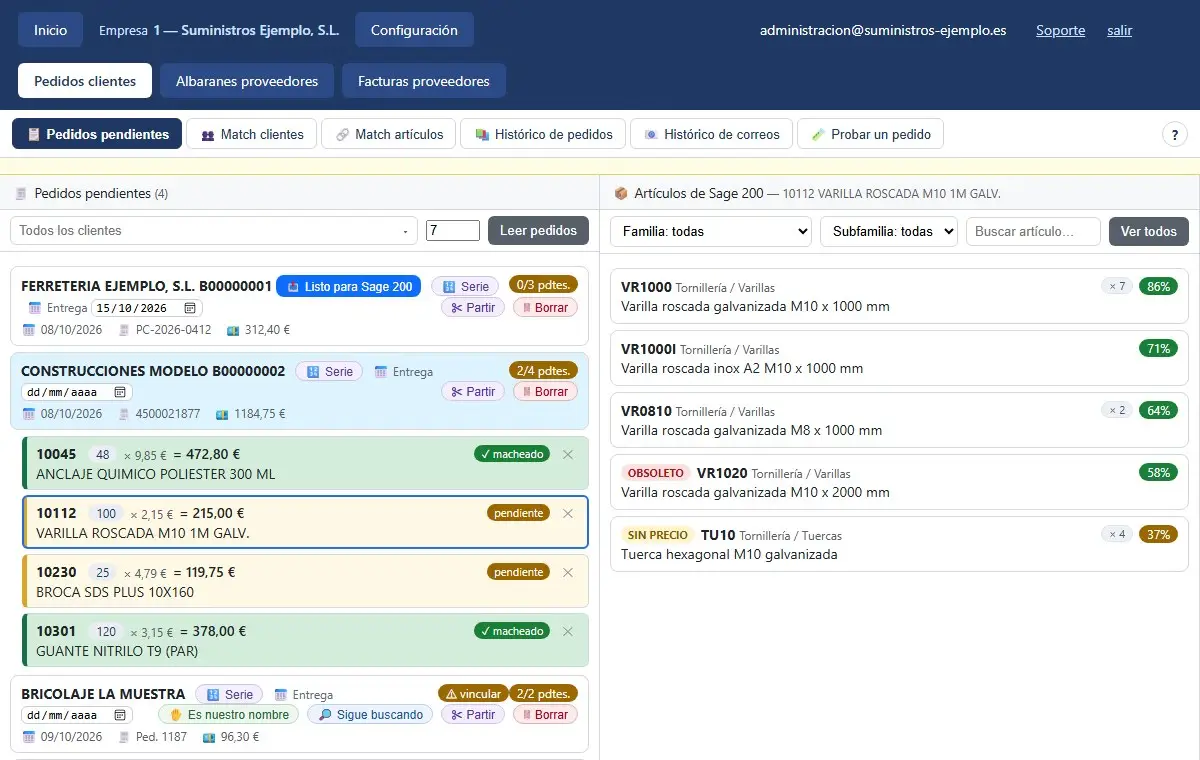
Task: Click the Listo para Sage 200 badge
Action: [349, 286]
